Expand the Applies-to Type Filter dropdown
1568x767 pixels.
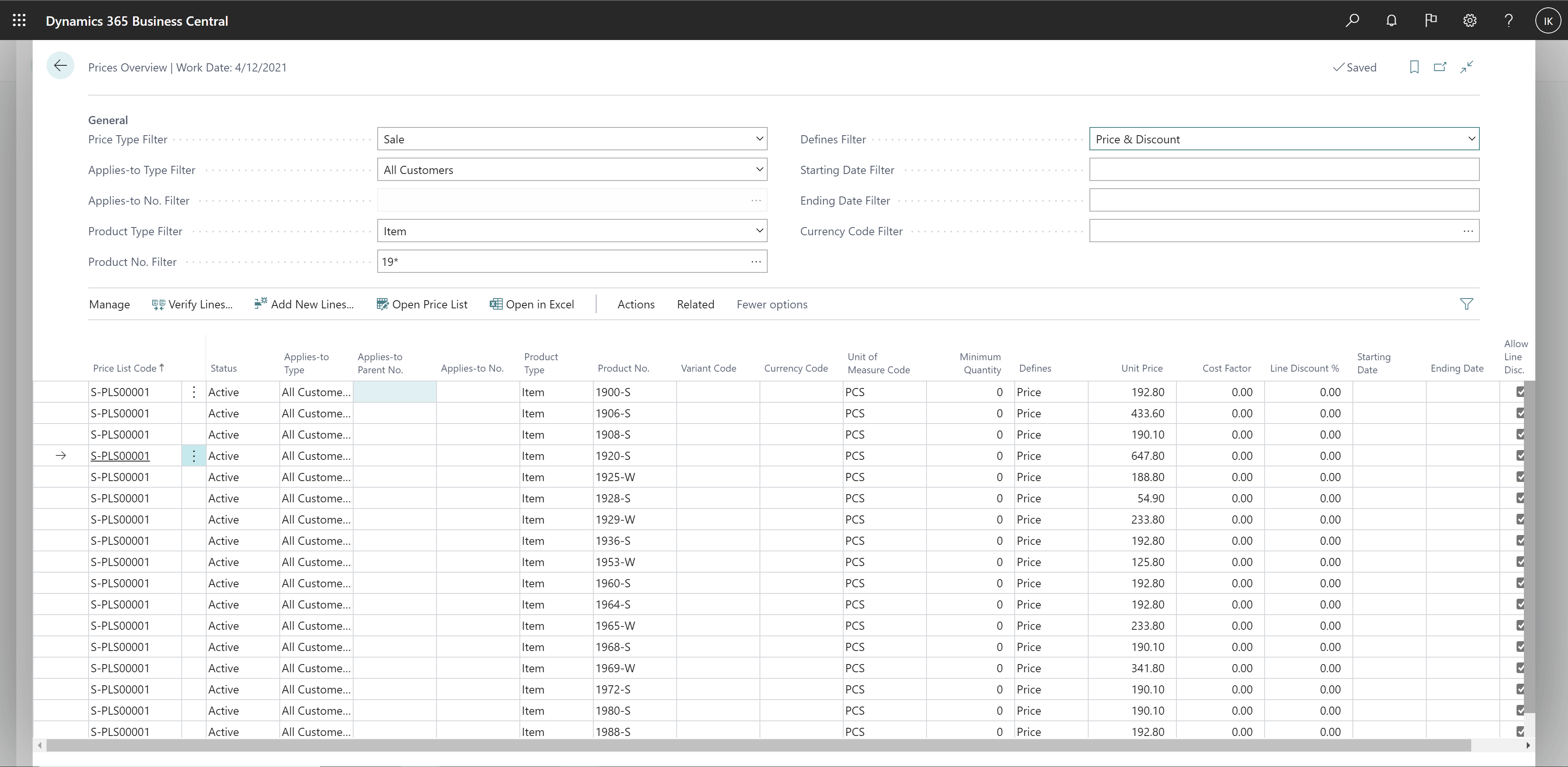point(758,170)
